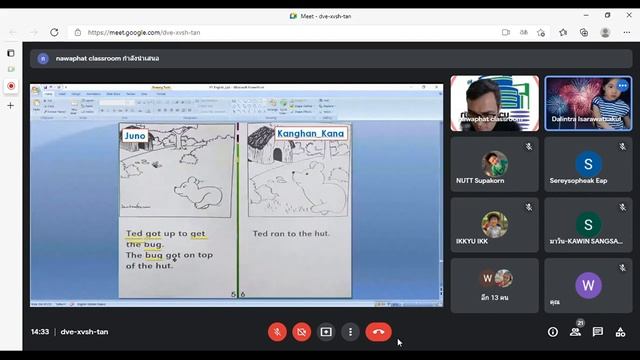Click the nawaphat classroom presenting banner
Screen dimensions: 640x360
pyautogui.click(x=331, y=58)
